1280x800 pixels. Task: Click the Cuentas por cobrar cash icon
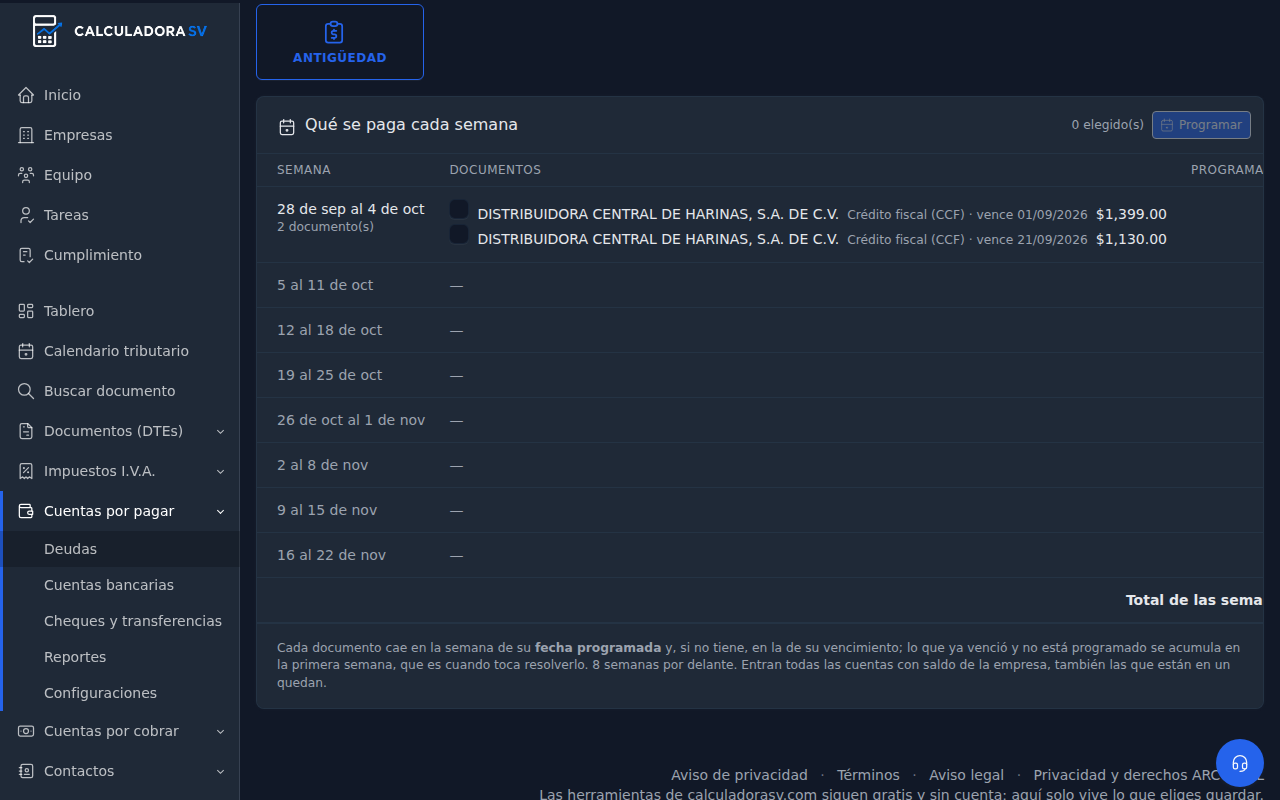26,731
